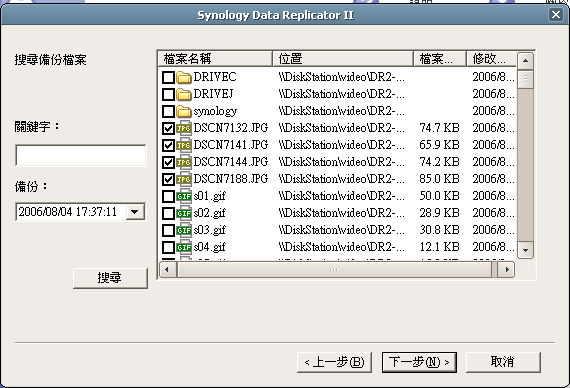Click the vertical scrollbar down arrow
The width and height of the screenshot is (570, 388).
(525, 250)
